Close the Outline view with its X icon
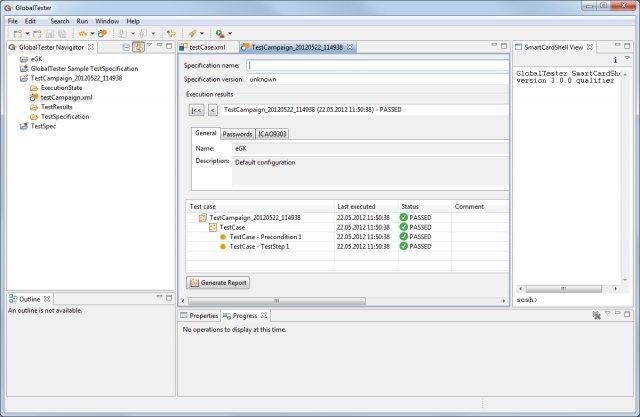Viewport: 640px width, 417px height. click(47, 299)
